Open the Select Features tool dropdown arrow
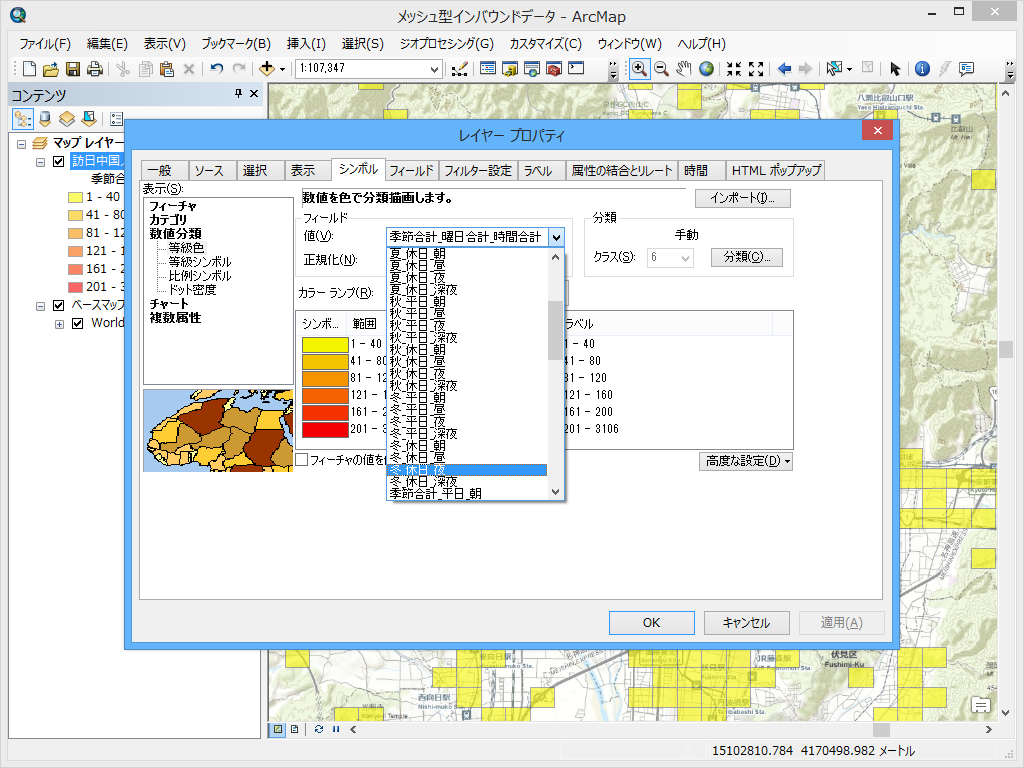Screen dimensions: 1024x768 (849, 69)
